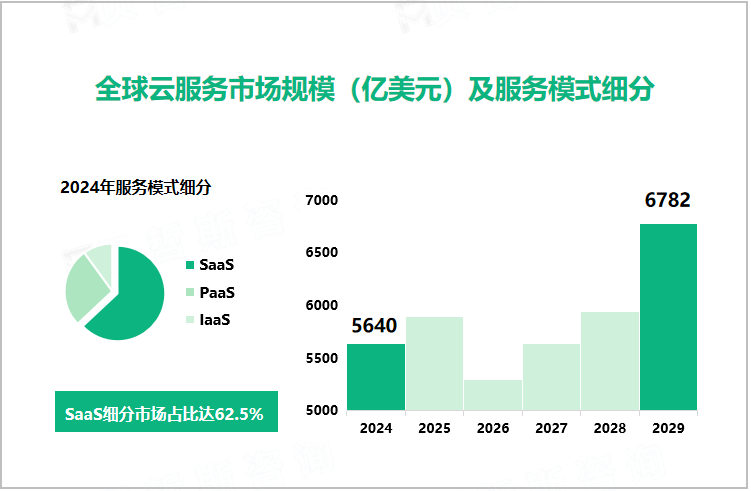The width and height of the screenshot is (751, 491).
Task: Click the 2028 bar in bar chart
Action: pyautogui.click(x=610, y=361)
